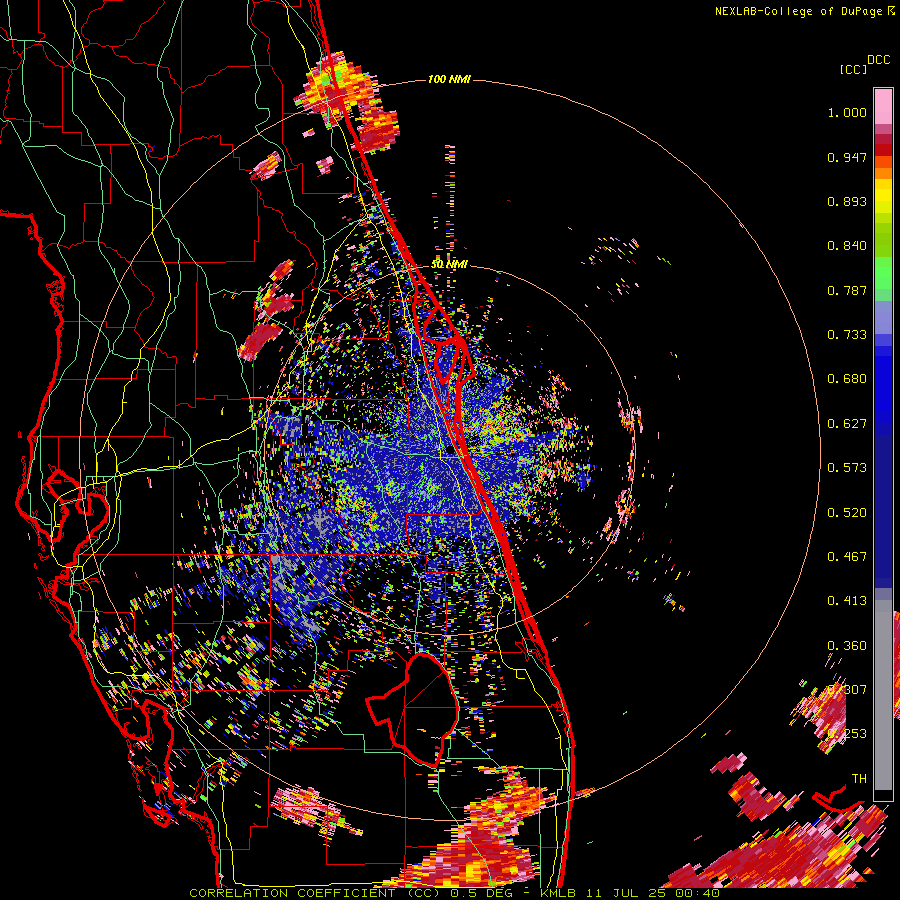
Task: Click the 50 NMI range ring label
Action: (449, 265)
